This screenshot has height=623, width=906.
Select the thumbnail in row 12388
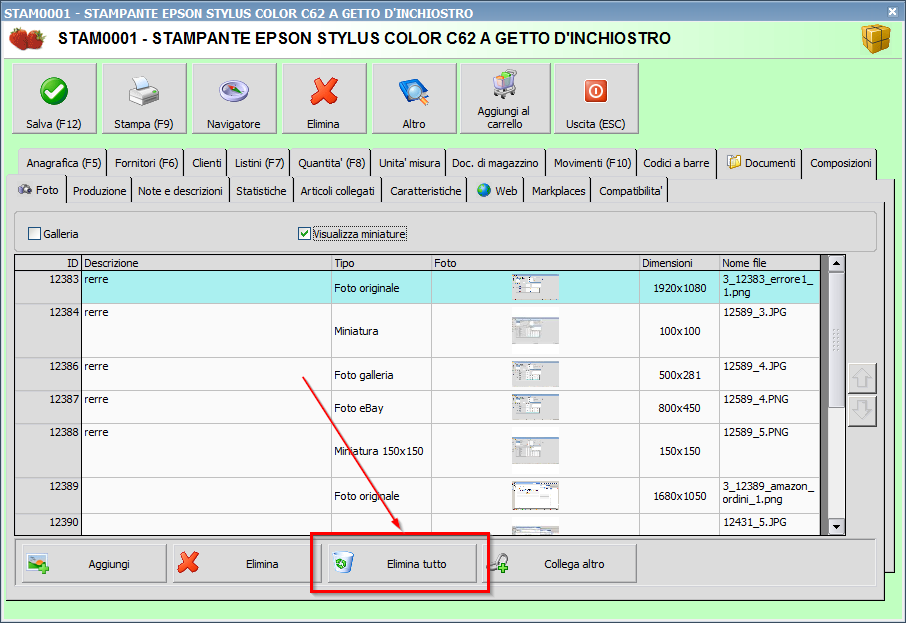(x=535, y=451)
